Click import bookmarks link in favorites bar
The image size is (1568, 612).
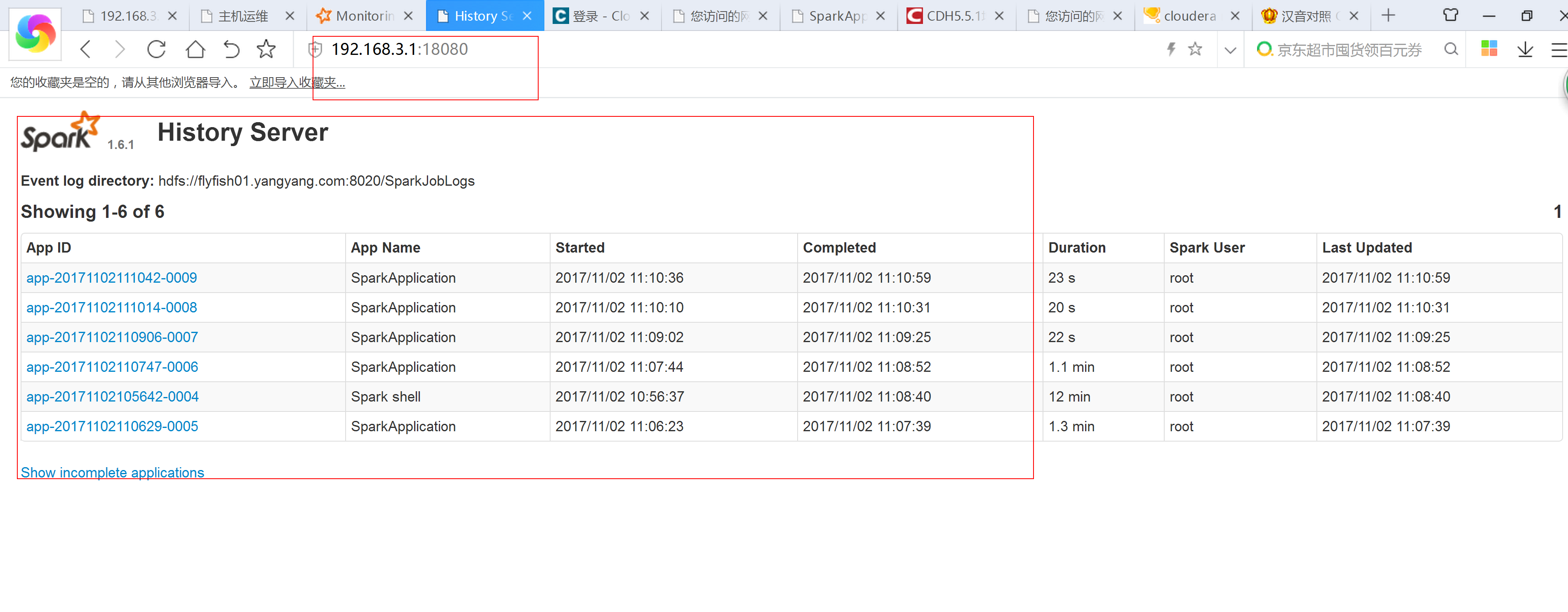tap(297, 82)
